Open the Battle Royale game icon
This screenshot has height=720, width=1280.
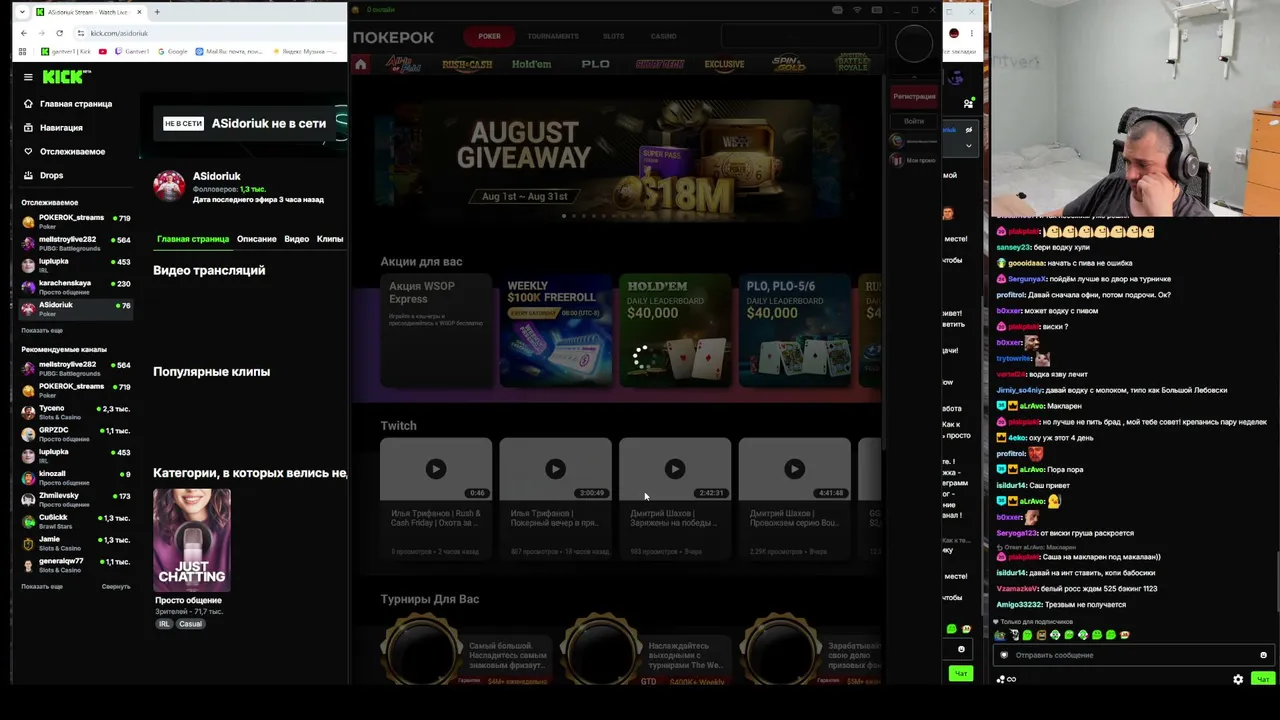(x=853, y=64)
